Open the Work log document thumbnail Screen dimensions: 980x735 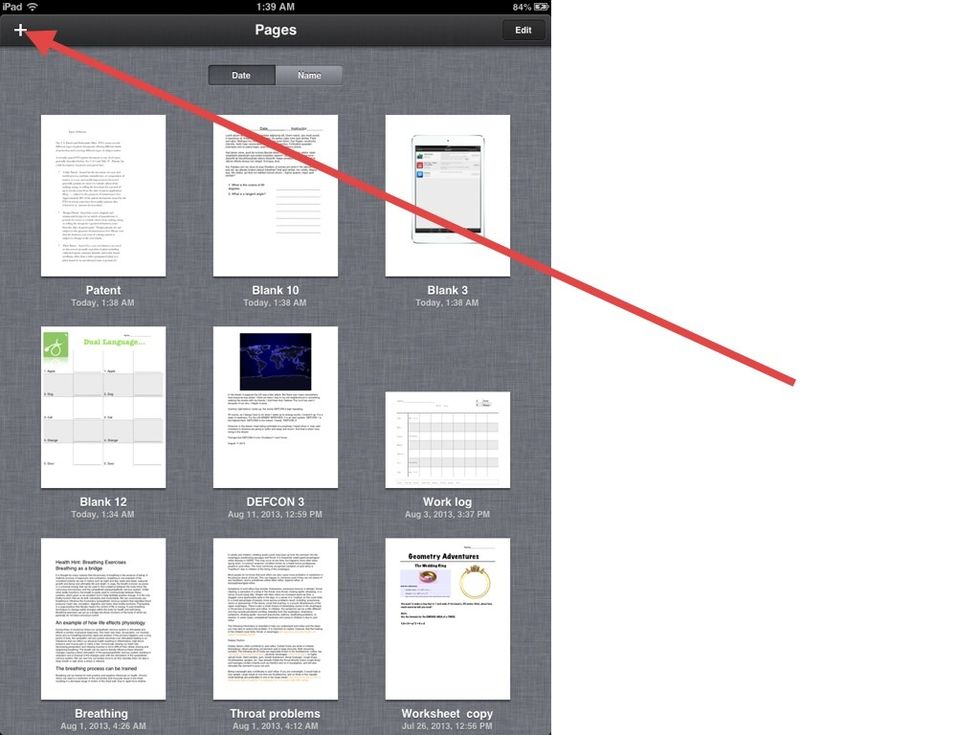[447, 440]
